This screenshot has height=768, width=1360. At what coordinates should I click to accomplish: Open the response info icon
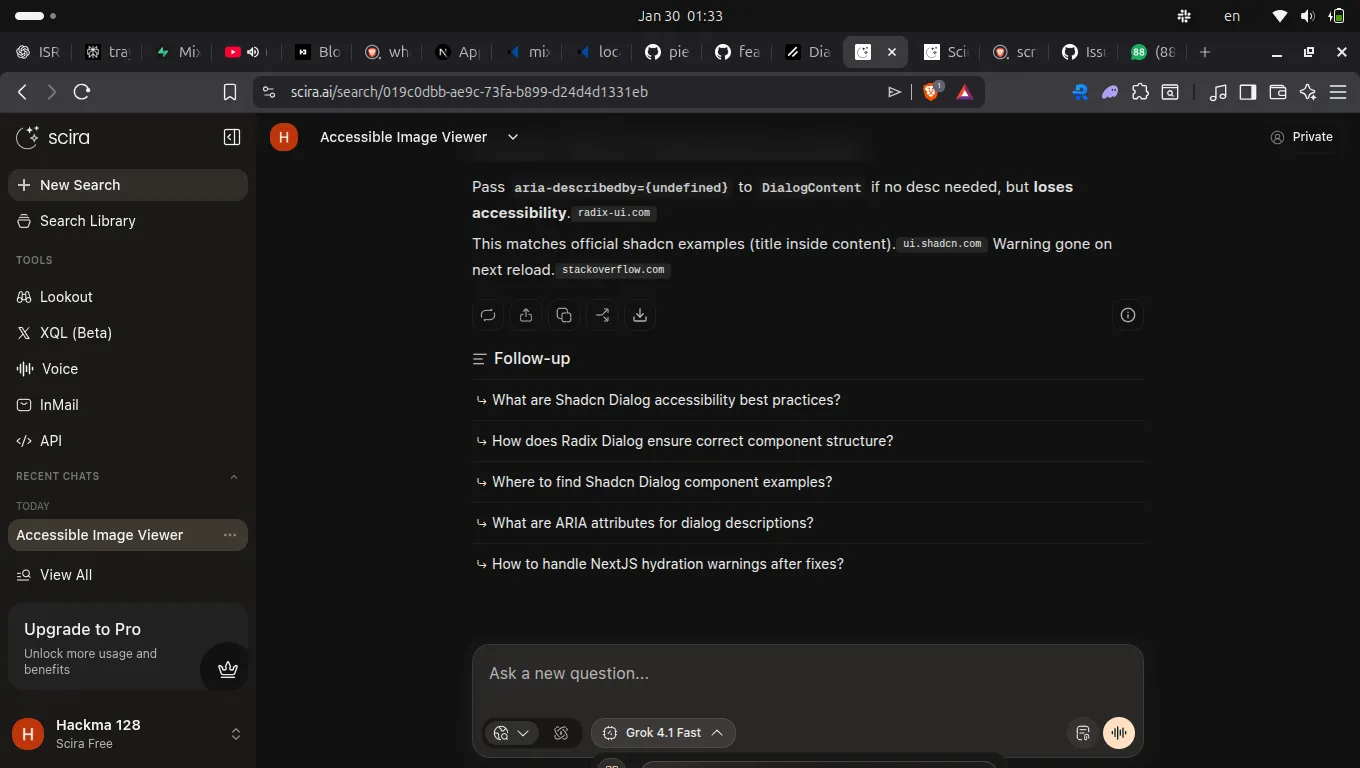1128,315
